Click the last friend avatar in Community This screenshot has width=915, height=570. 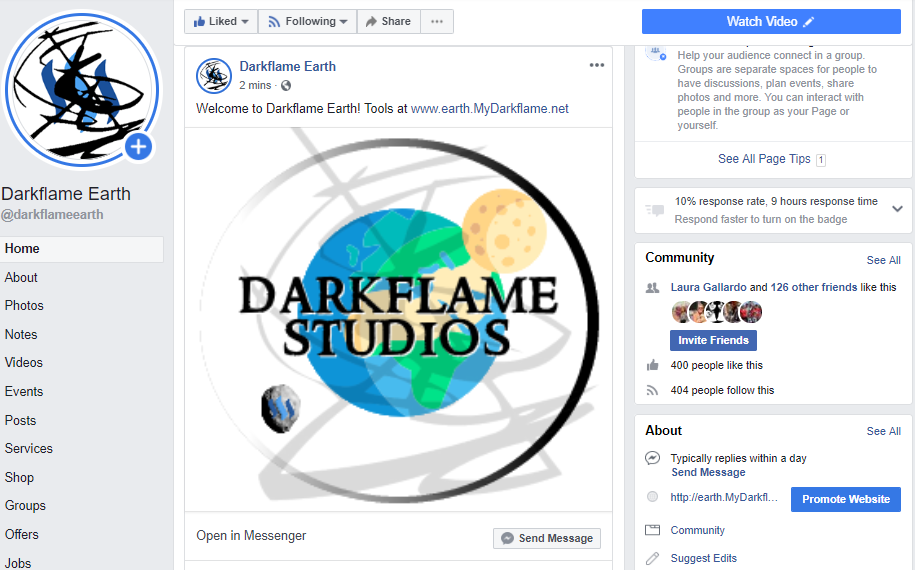(752, 312)
